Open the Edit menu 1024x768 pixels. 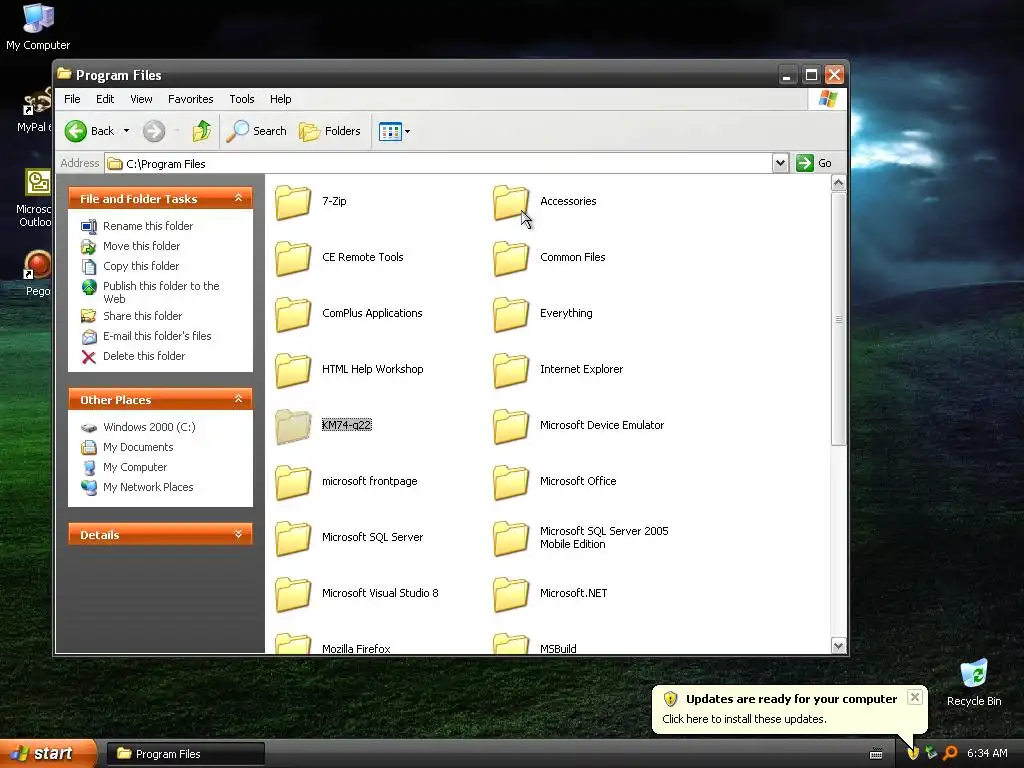pos(104,99)
